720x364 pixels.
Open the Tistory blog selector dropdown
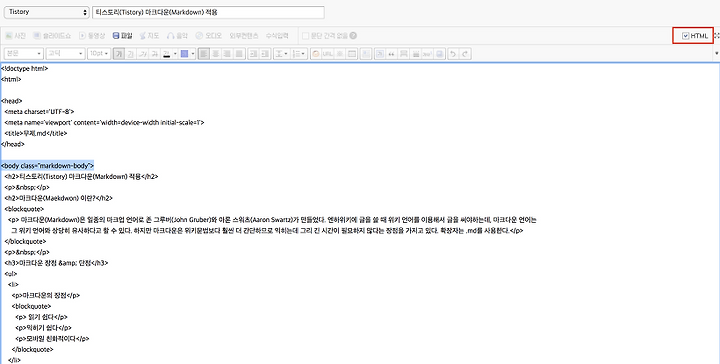(46, 12)
